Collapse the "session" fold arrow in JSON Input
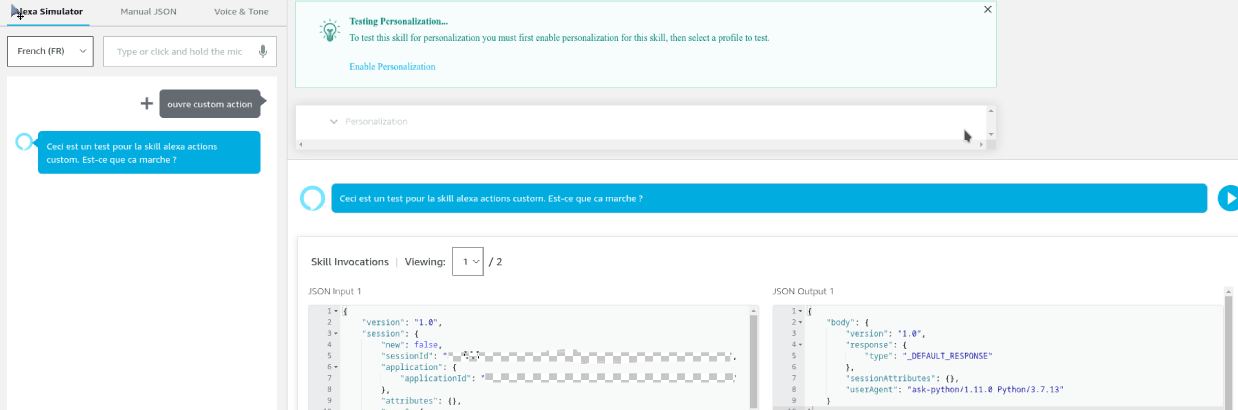 (335, 333)
